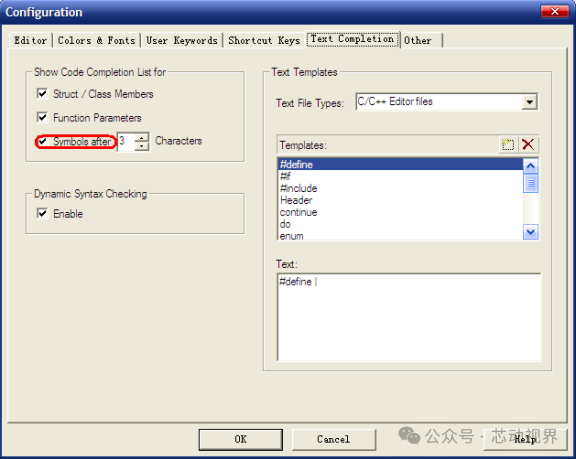Delete the selected template with the red X
The image size is (576, 459).
528,144
